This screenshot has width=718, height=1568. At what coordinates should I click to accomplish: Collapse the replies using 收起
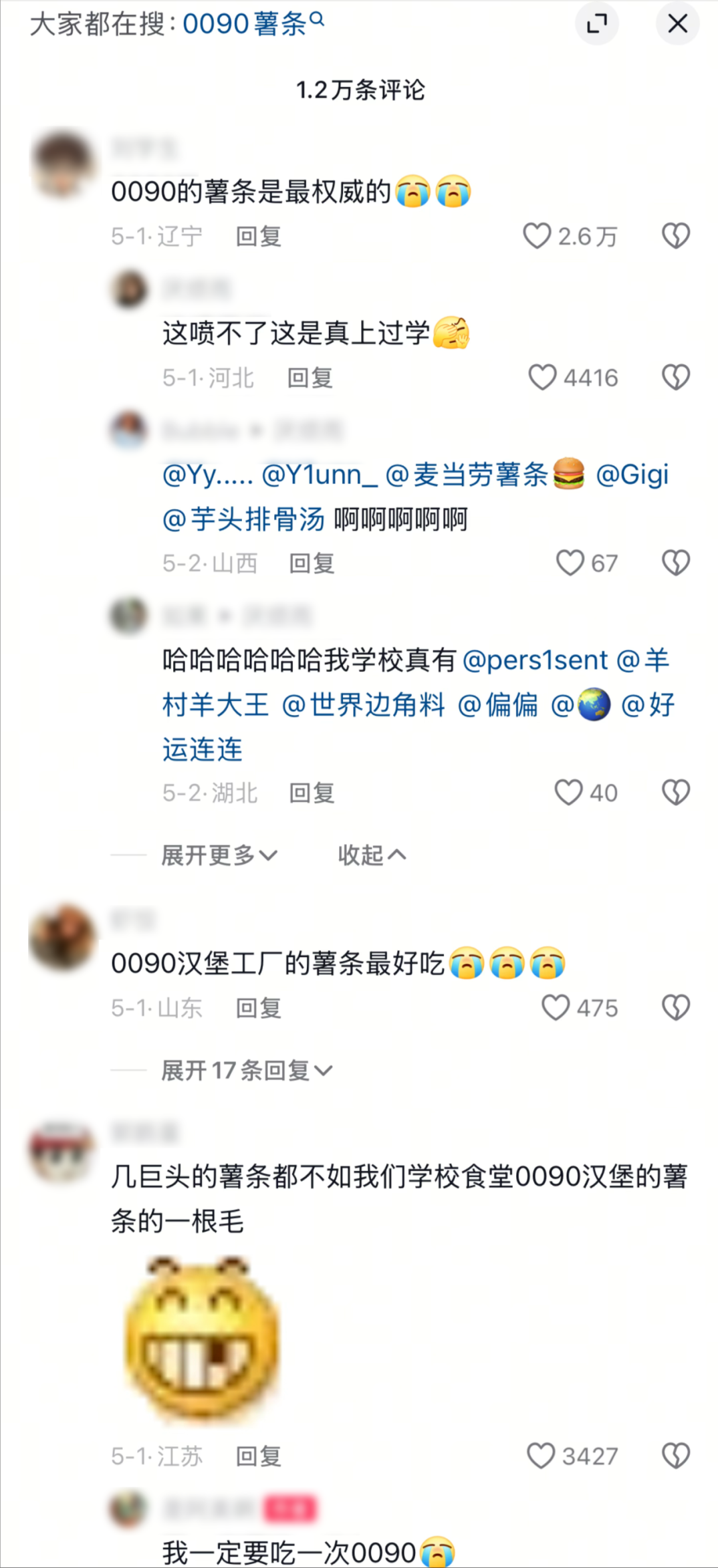coord(372,855)
